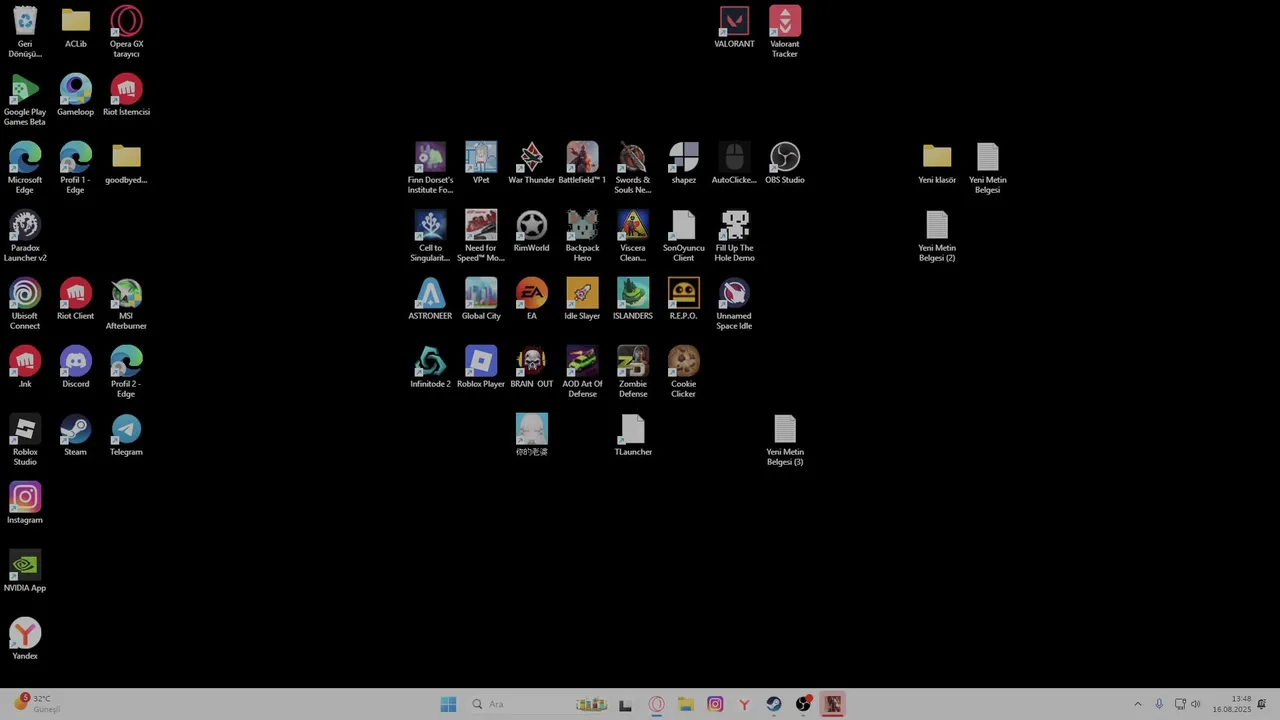Open the Roblox Player shortcut
Screen dimensions: 1280x720
pos(481,362)
